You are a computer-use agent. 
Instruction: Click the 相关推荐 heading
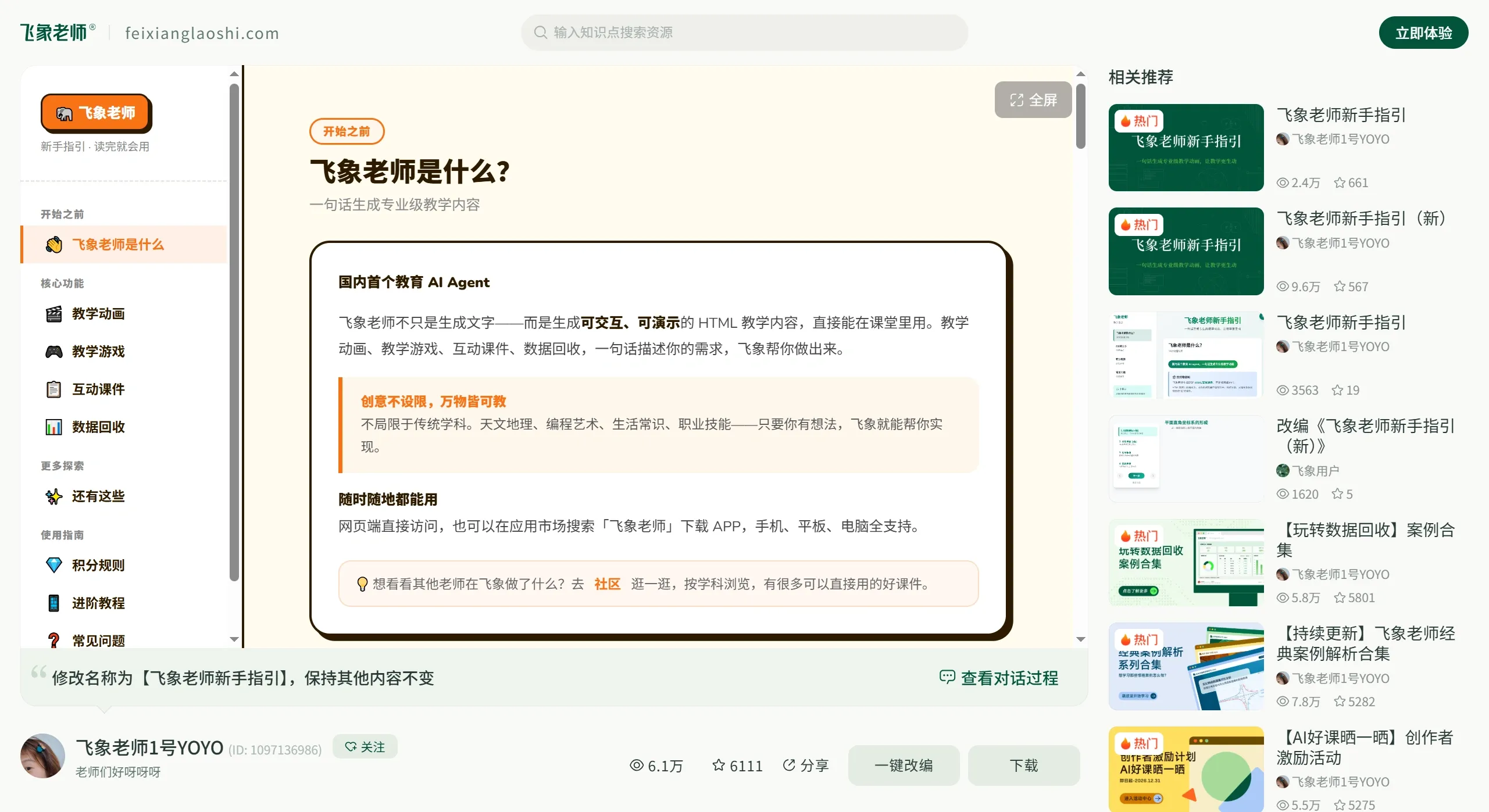point(1141,77)
